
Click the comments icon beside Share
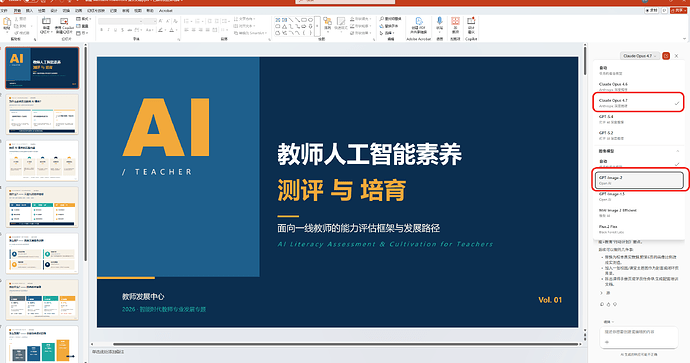(x=664, y=10)
